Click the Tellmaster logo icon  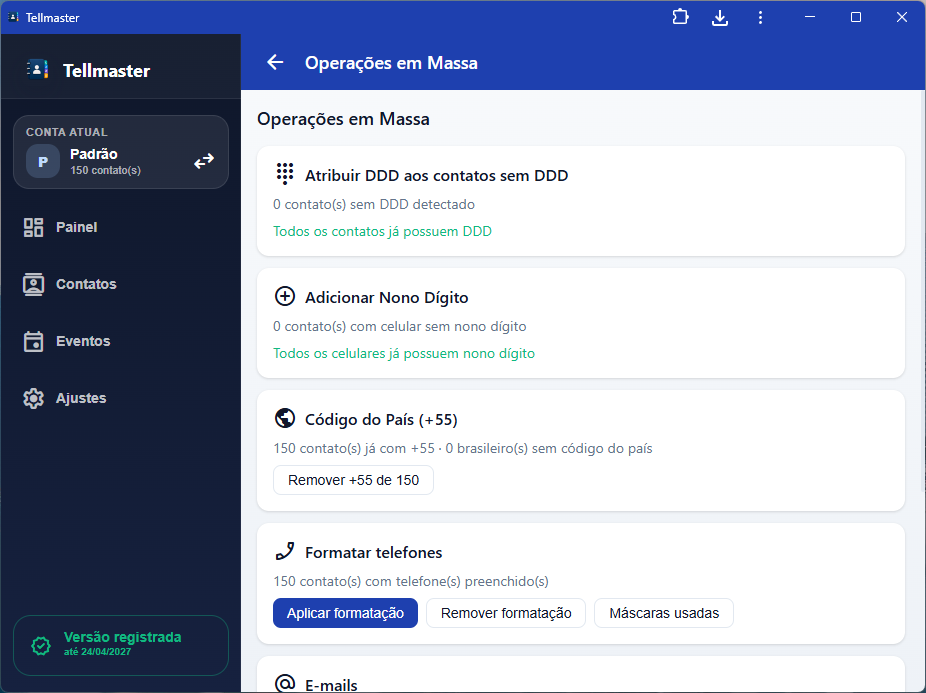point(37,70)
